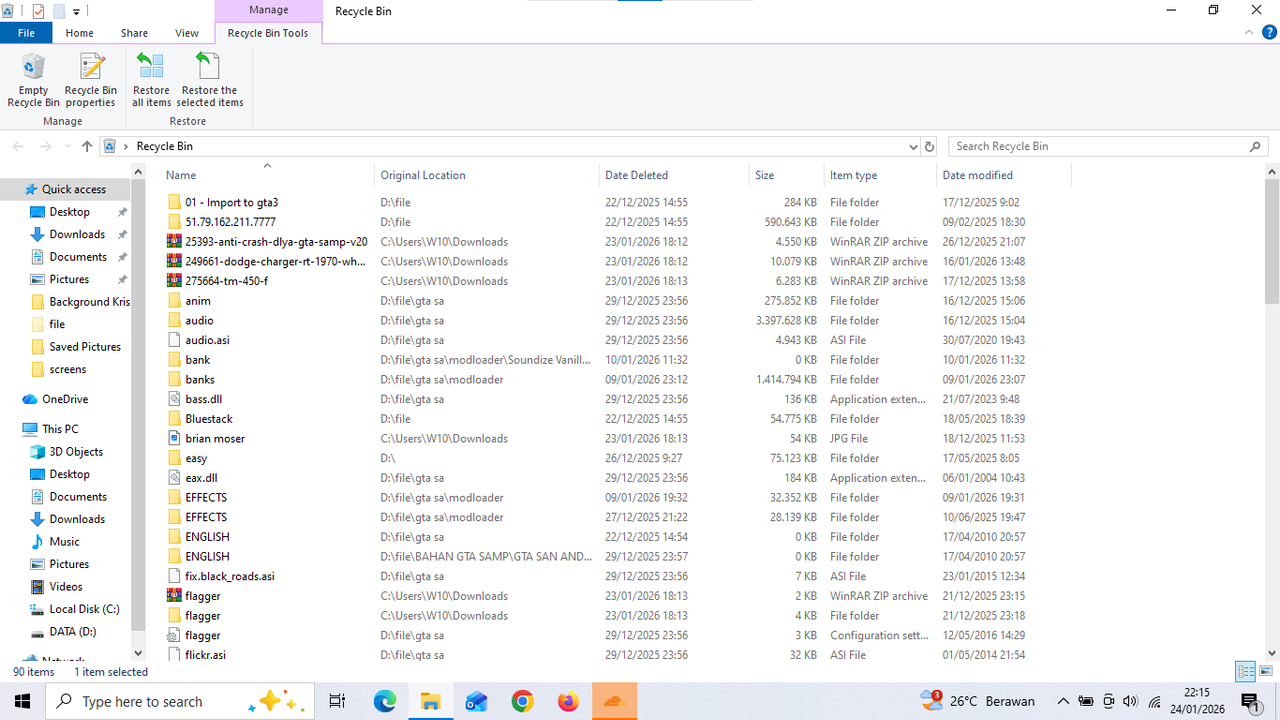Select the brian moser JPG icon
The height and width of the screenshot is (720, 1280).
pyautogui.click(x=174, y=438)
